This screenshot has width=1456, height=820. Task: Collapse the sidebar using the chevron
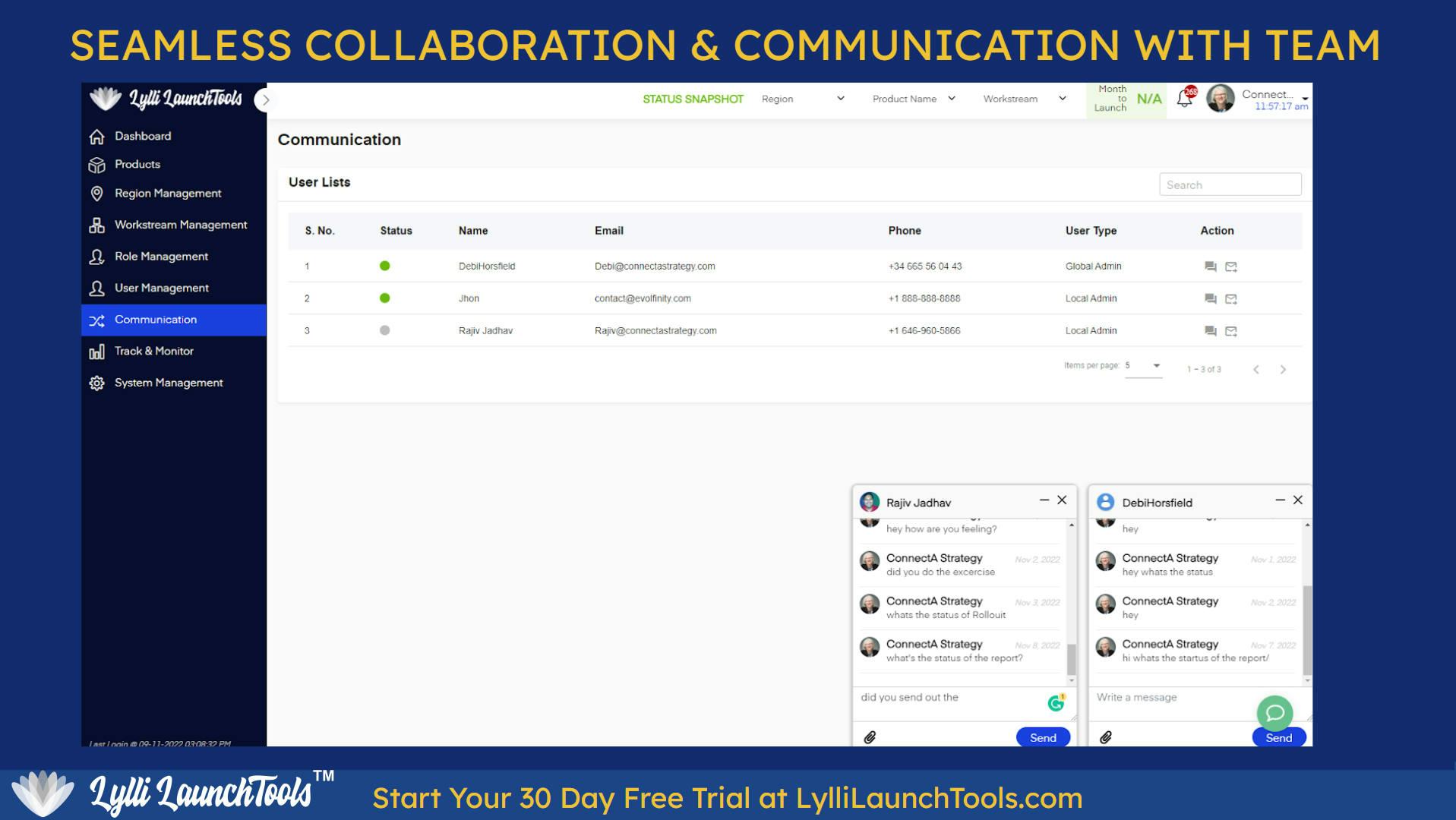(x=266, y=99)
